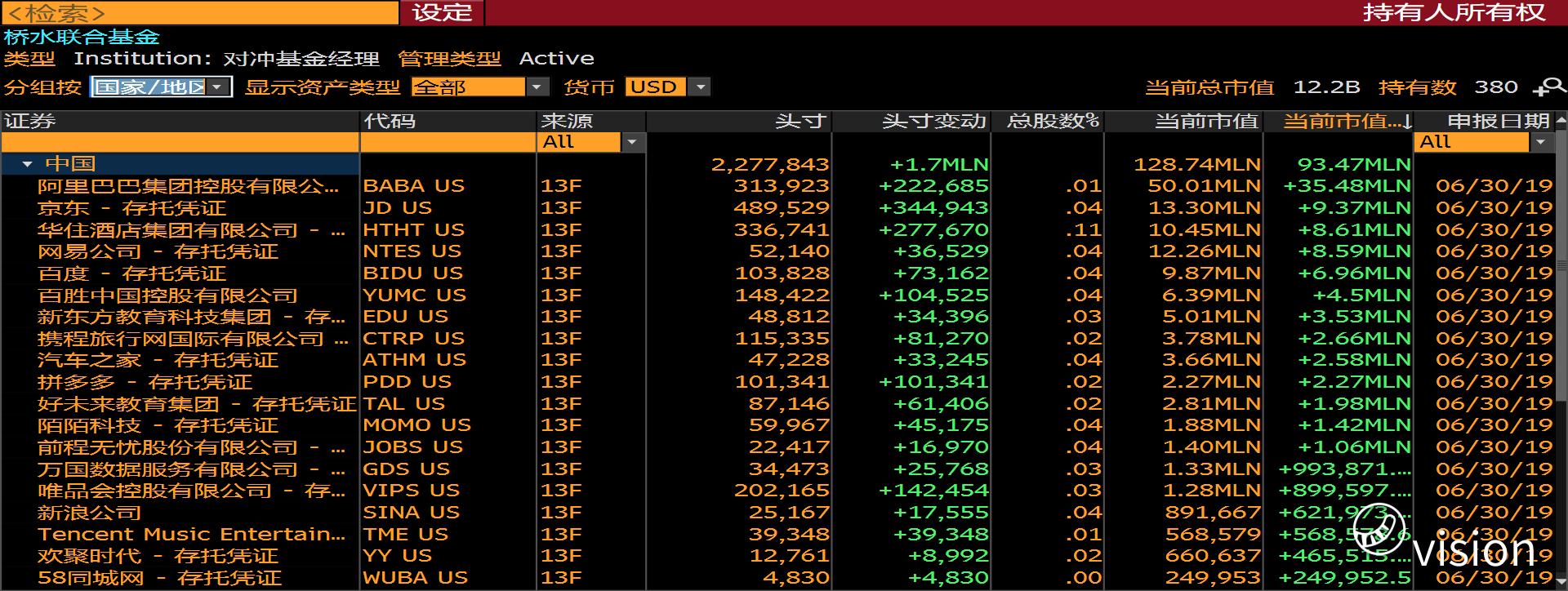
Task: Click the BABA US ticker code
Action: 414,186
